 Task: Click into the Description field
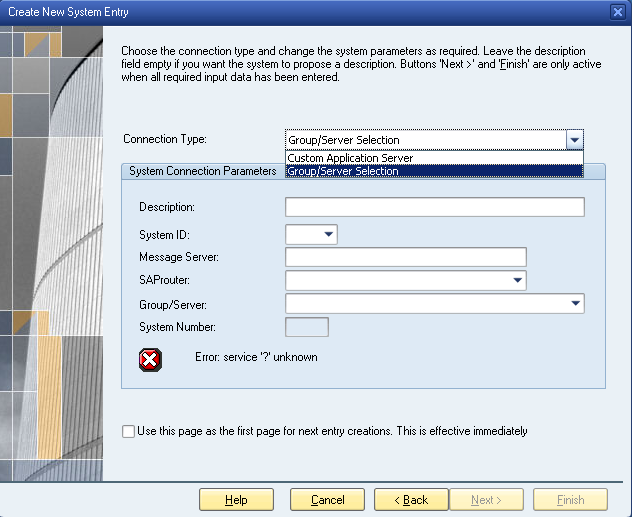(x=434, y=207)
